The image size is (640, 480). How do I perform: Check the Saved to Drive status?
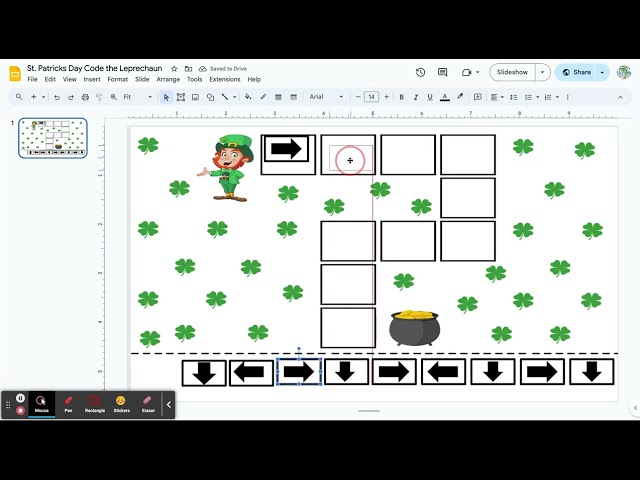223,69
